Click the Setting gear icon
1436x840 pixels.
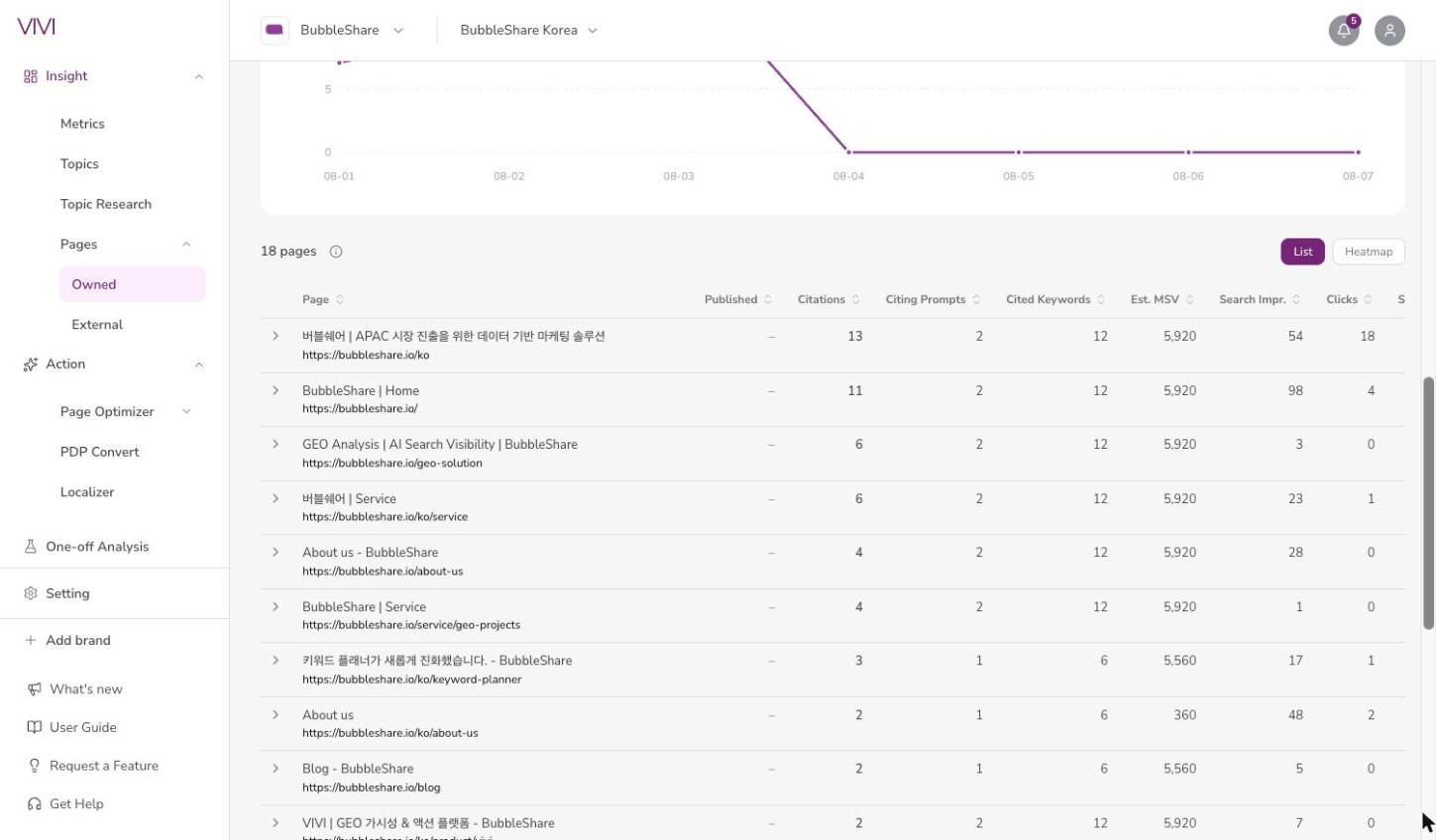click(31, 593)
